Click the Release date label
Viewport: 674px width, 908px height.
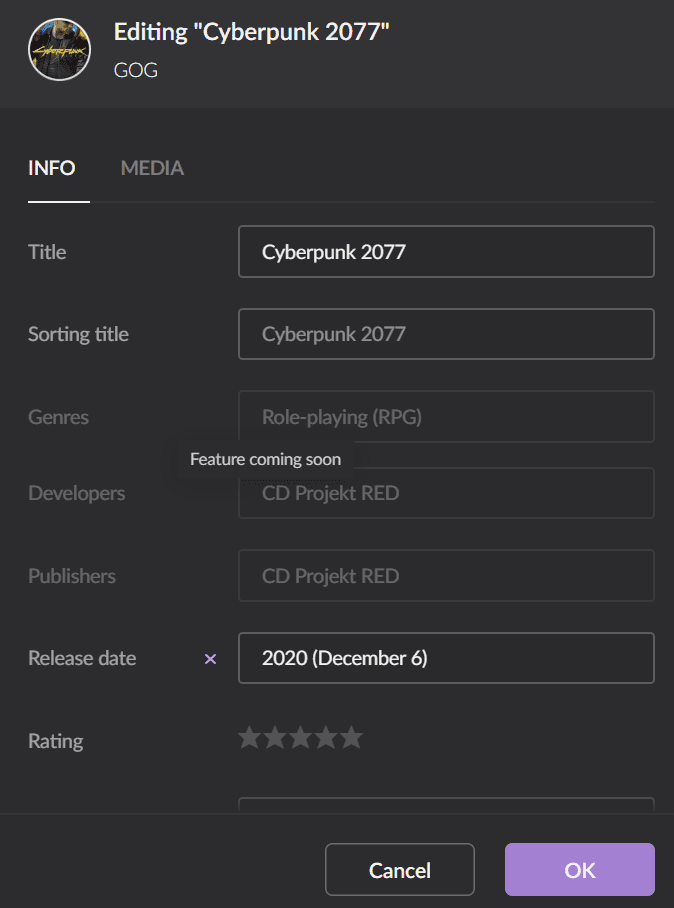(x=82, y=658)
